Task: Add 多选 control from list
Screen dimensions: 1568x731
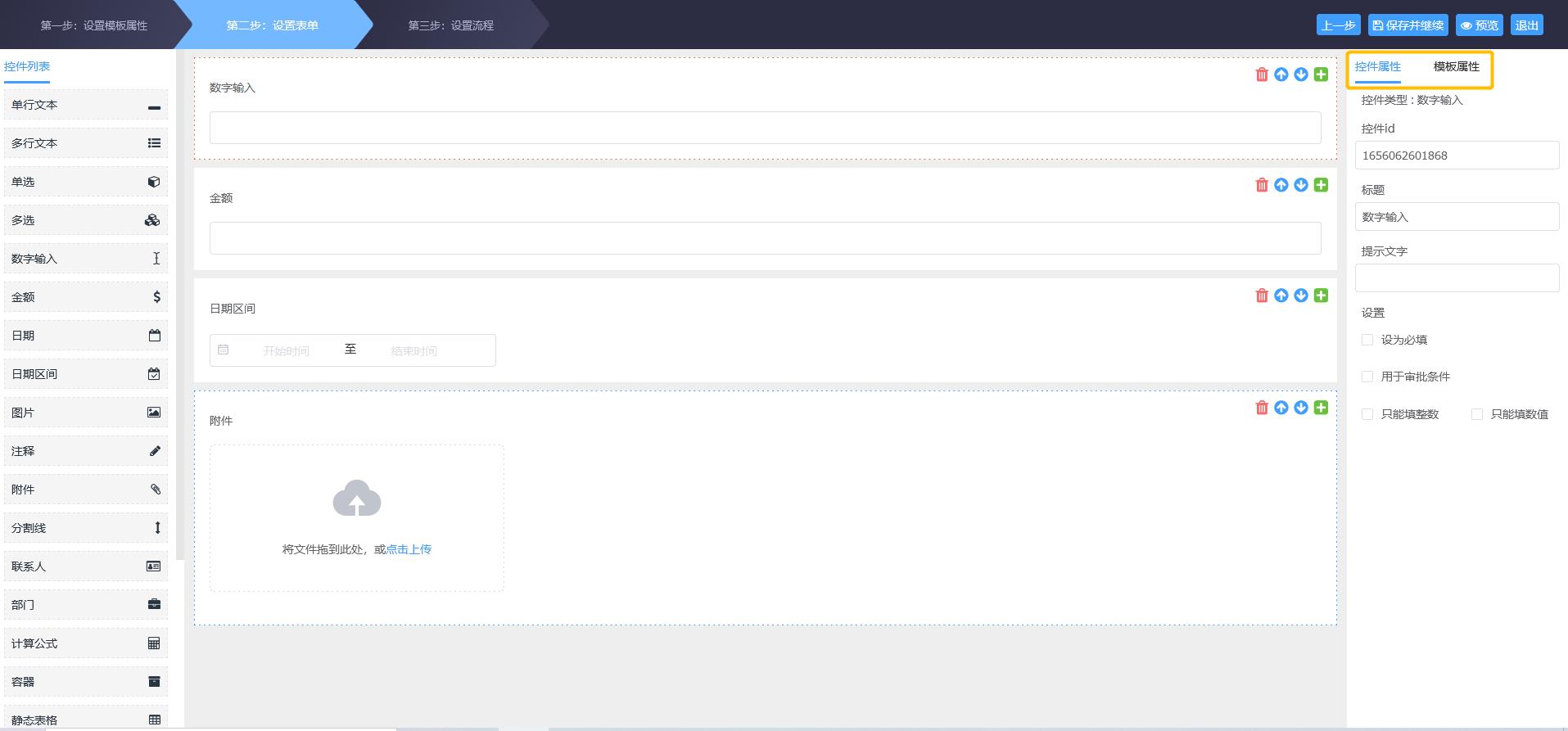Action: tap(86, 220)
